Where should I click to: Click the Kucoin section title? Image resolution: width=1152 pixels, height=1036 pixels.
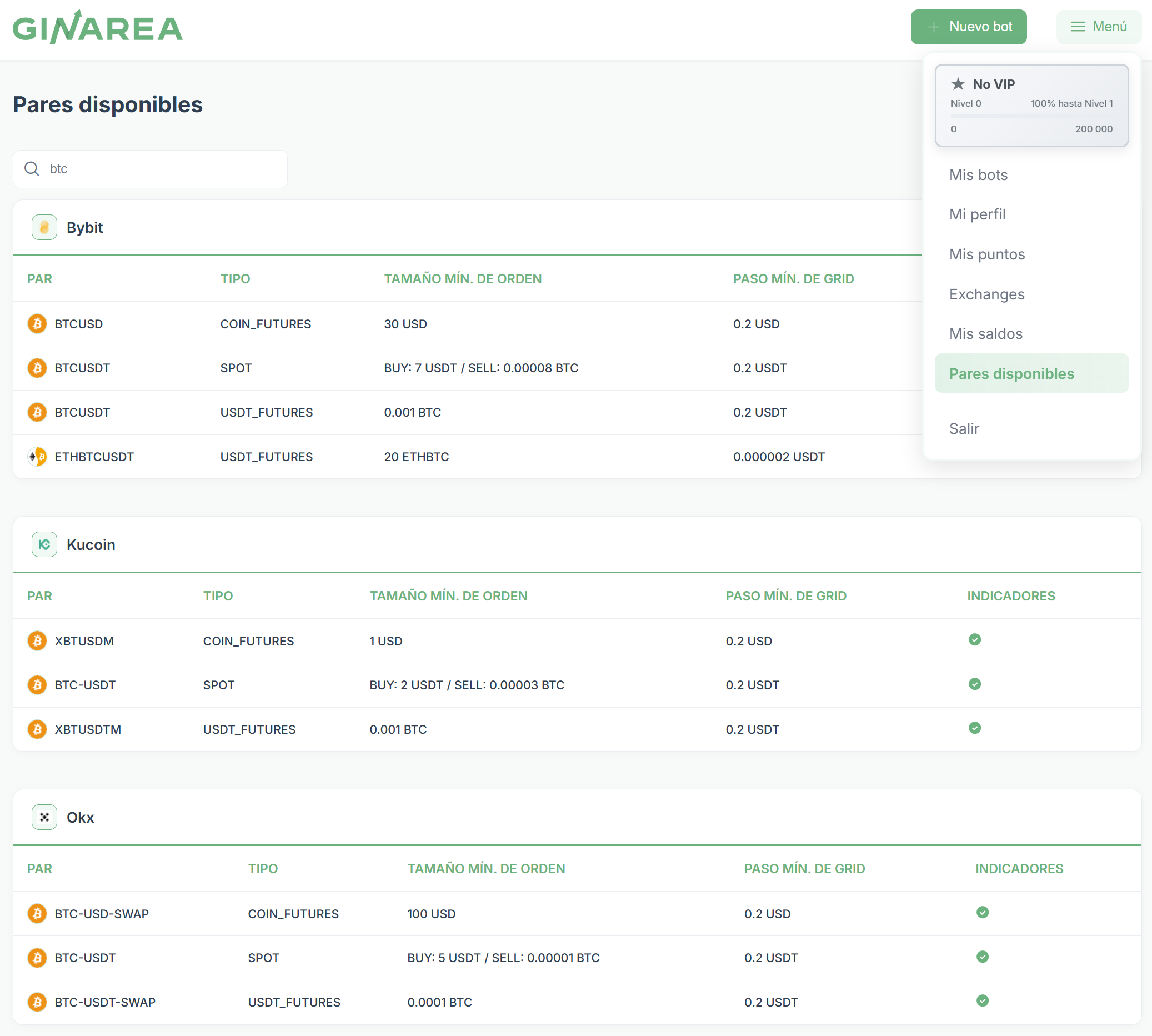click(91, 545)
